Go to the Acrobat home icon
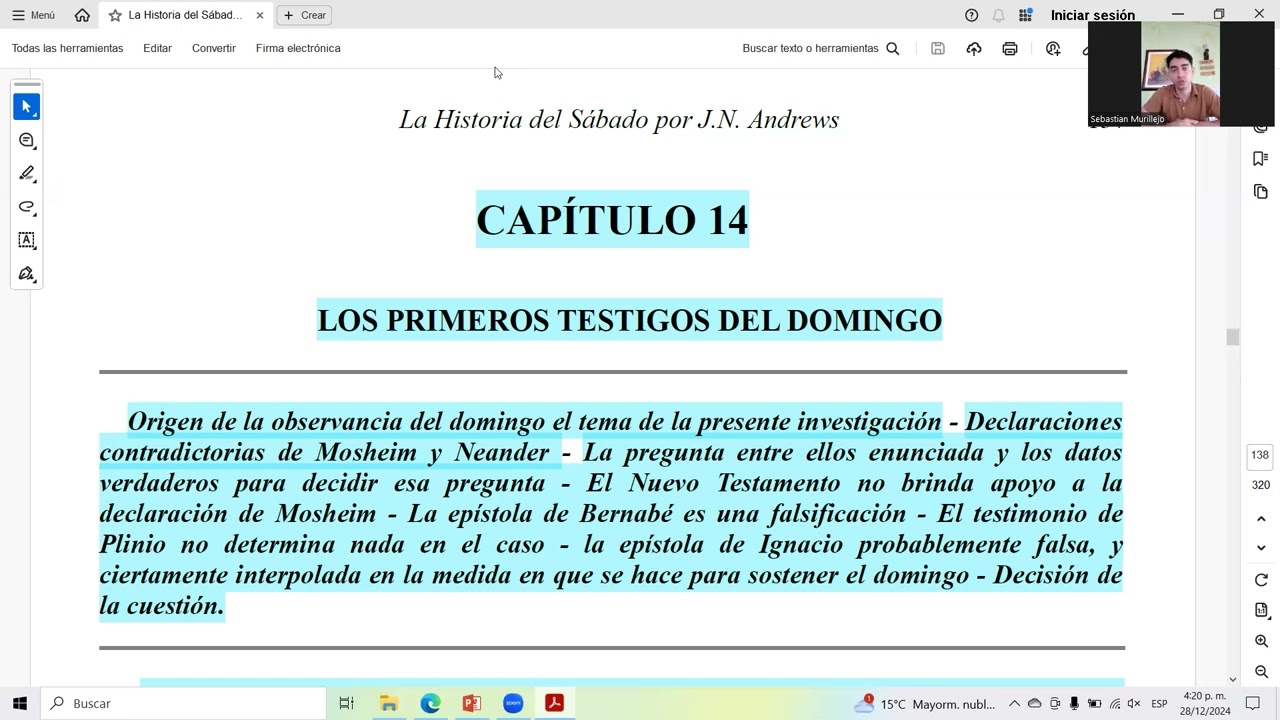Screen dimensions: 1280x720 (x=82, y=15)
